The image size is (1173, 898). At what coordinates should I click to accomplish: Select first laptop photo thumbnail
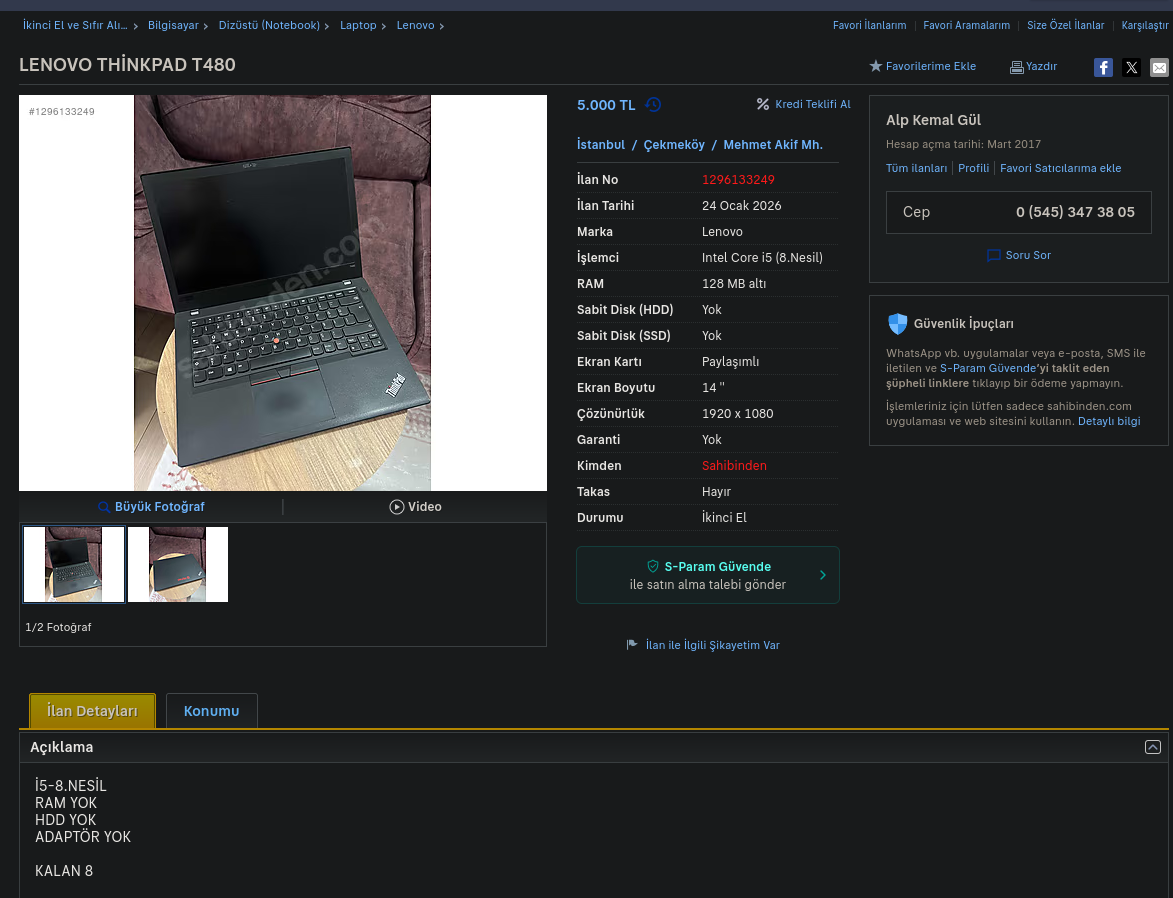74,564
